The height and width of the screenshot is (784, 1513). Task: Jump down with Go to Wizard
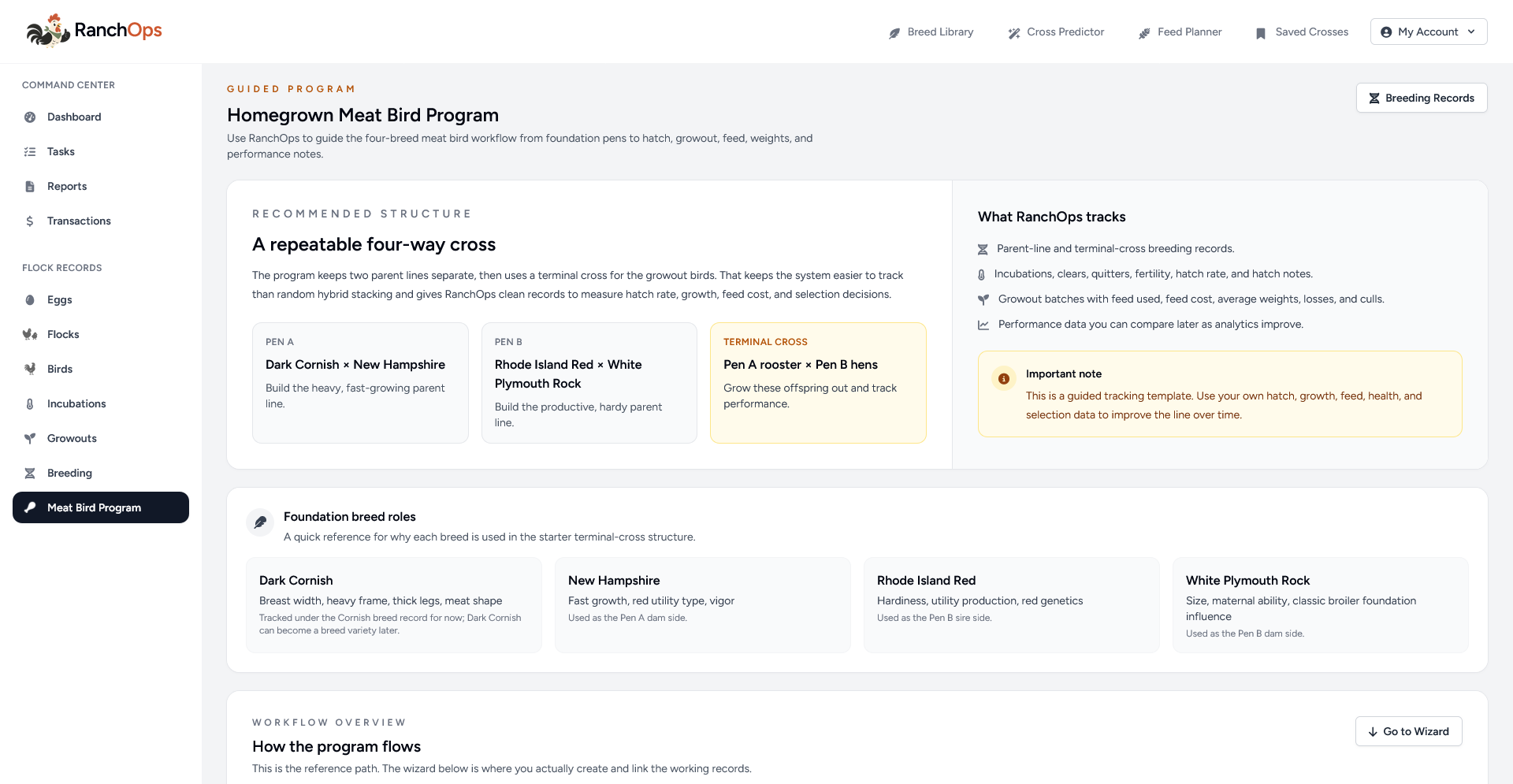coord(1409,731)
